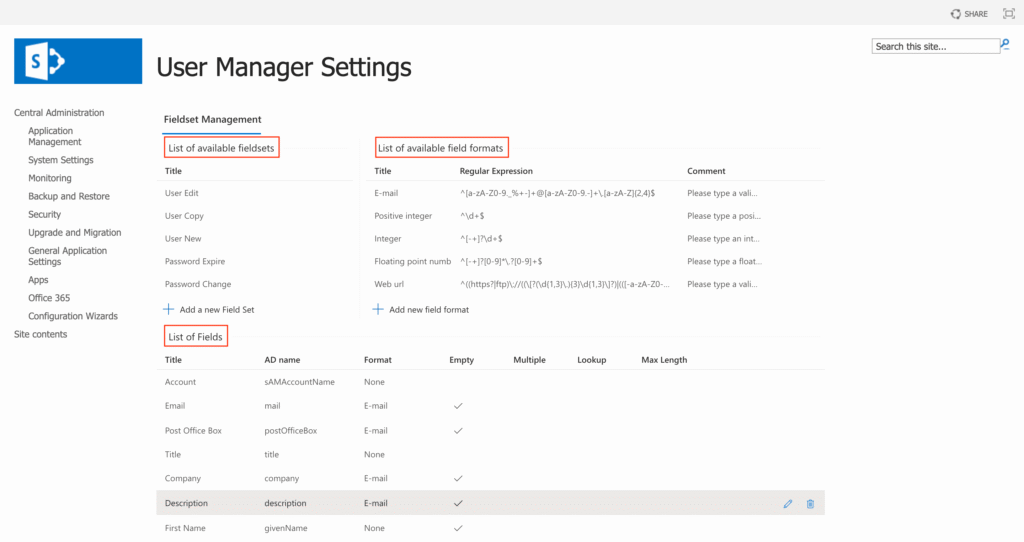Click the Regular Expression column header
Image resolution: width=1024 pixels, height=542 pixels.
[x=496, y=171]
